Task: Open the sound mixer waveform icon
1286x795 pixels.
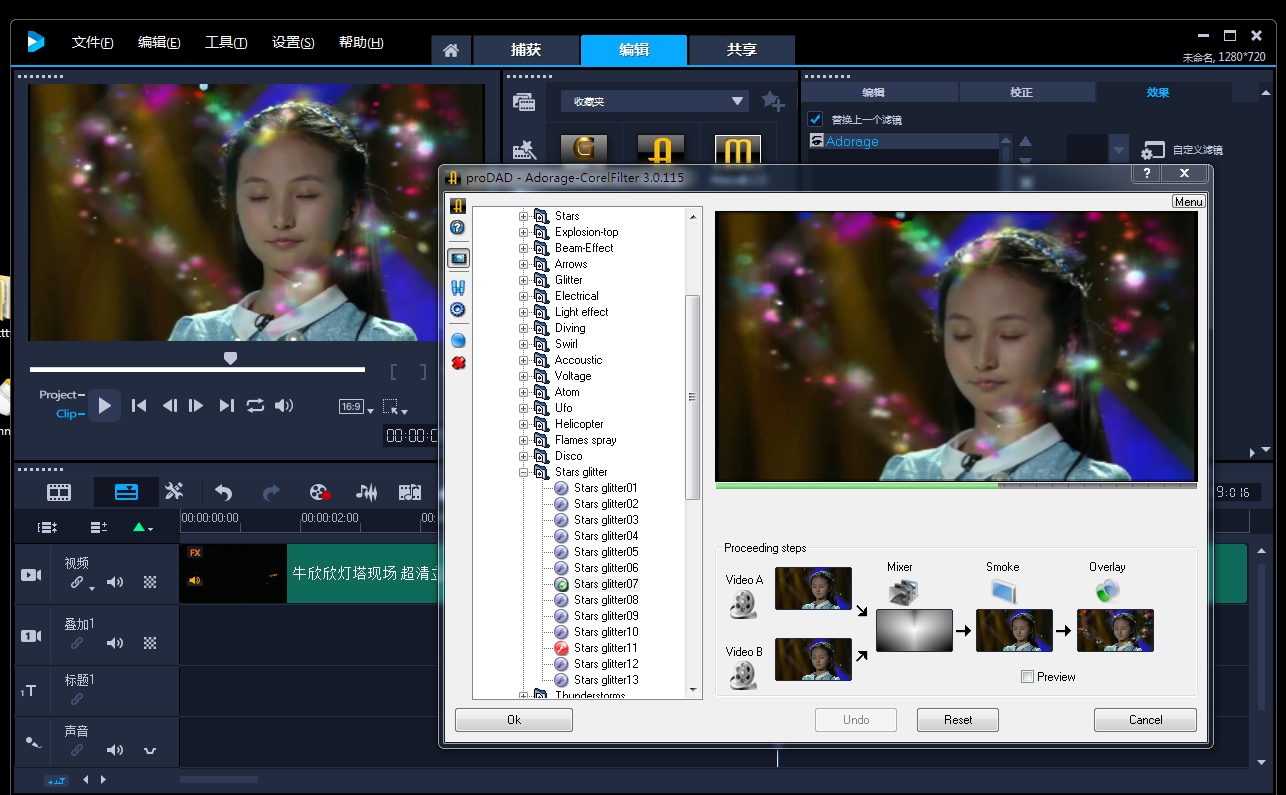Action: pos(366,492)
